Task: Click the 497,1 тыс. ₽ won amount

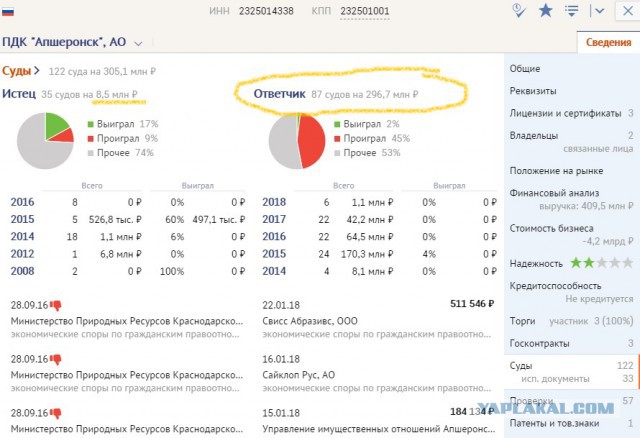Action: (218, 220)
